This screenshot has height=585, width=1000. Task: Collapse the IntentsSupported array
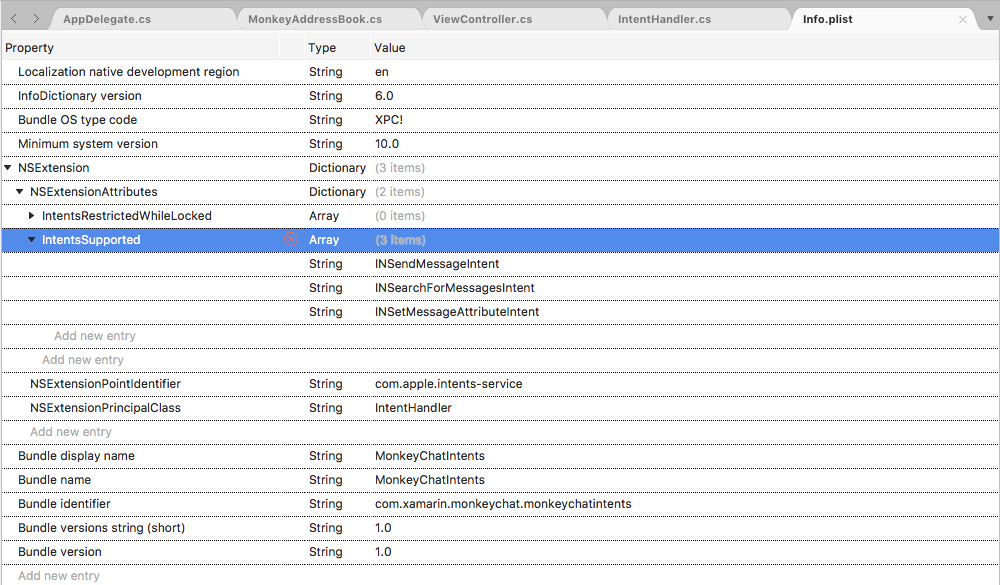tap(31, 239)
